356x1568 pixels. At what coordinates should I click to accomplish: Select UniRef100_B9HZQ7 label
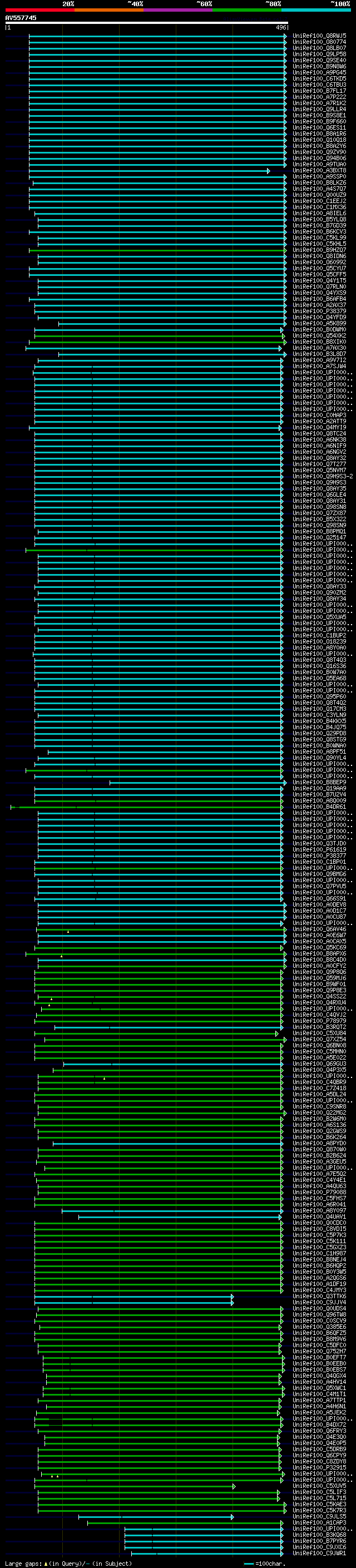coord(319,250)
